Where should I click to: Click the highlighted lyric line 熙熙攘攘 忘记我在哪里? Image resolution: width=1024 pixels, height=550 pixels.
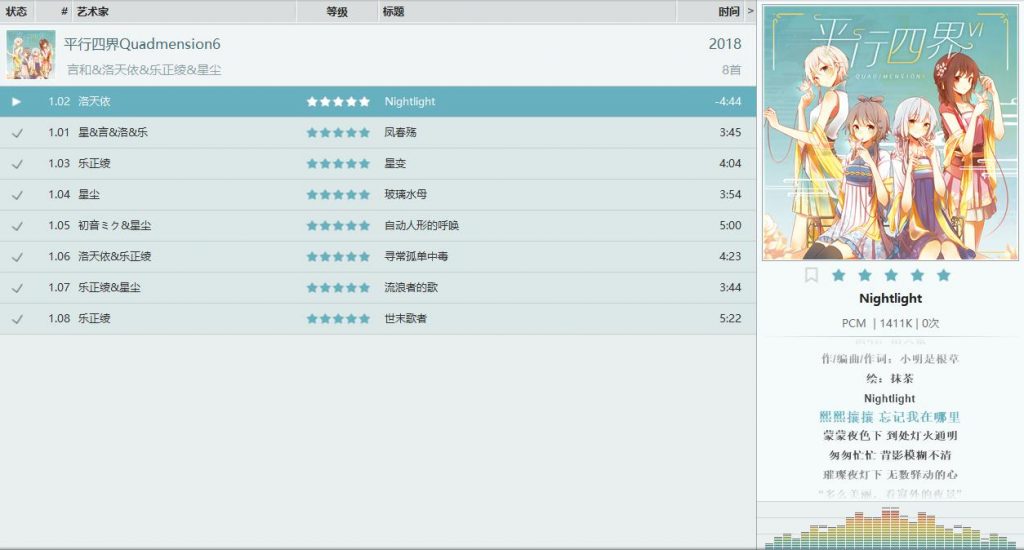[889, 417]
